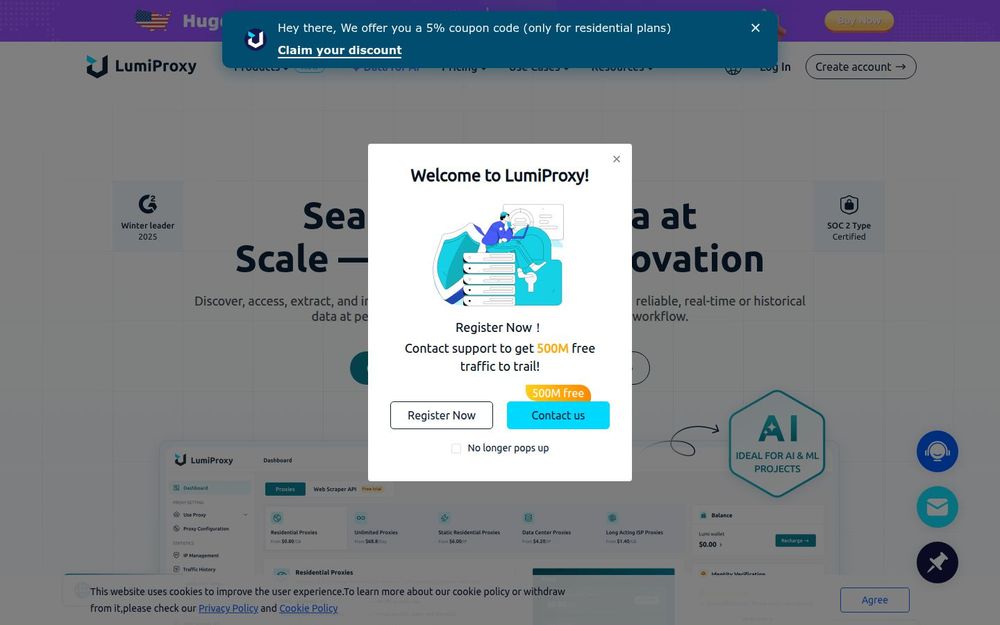1000x625 pixels.
Task: Open the Cookie Policy link
Action: [308, 608]
